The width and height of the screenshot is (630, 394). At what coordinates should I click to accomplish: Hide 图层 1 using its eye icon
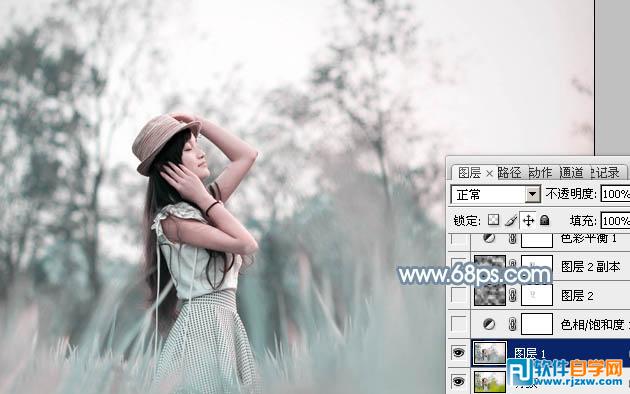click(458, 353)
